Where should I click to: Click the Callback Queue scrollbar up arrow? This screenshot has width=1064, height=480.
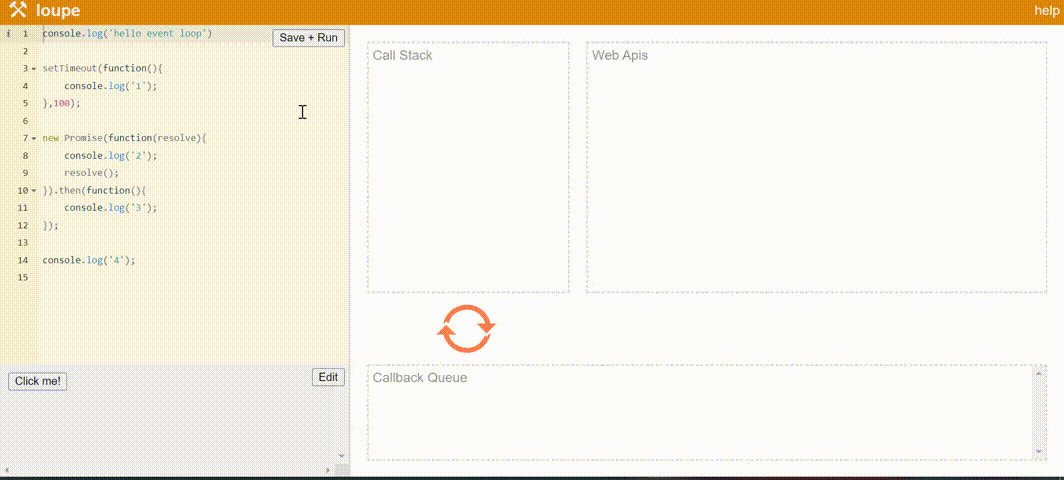coord(1039,371)
